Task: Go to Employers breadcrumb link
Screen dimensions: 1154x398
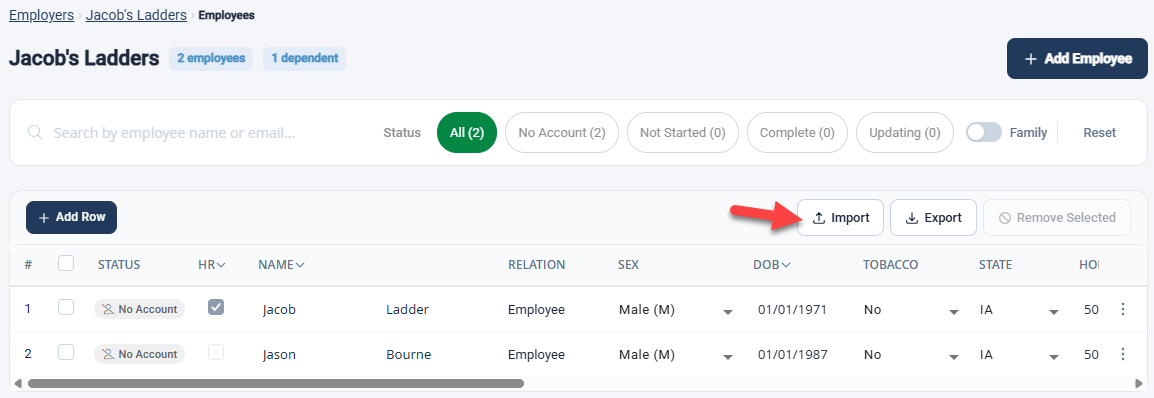Action: click(x=41, y=15)
